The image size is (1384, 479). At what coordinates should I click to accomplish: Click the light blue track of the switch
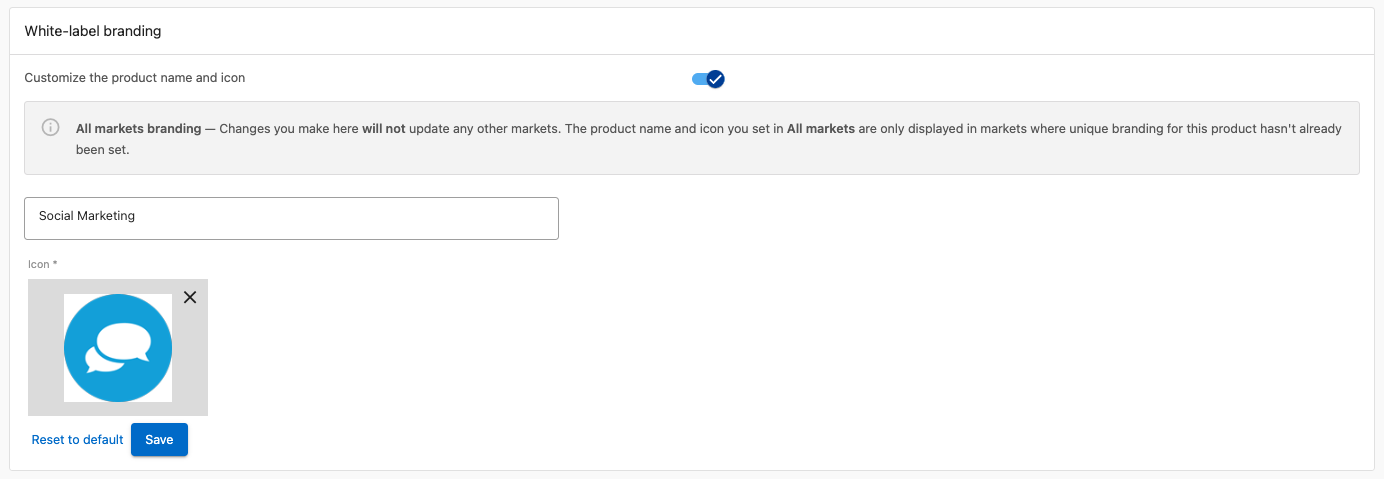[698, 79]
